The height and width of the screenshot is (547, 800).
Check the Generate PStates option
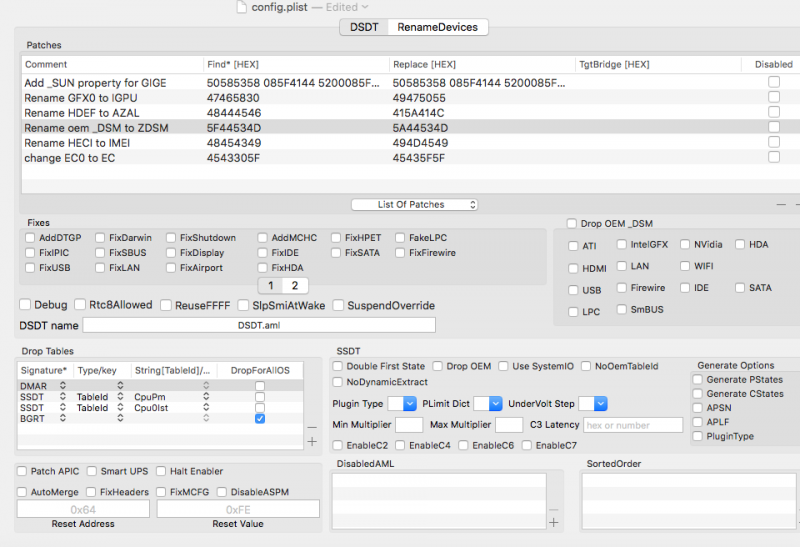[x=698, y=380]
